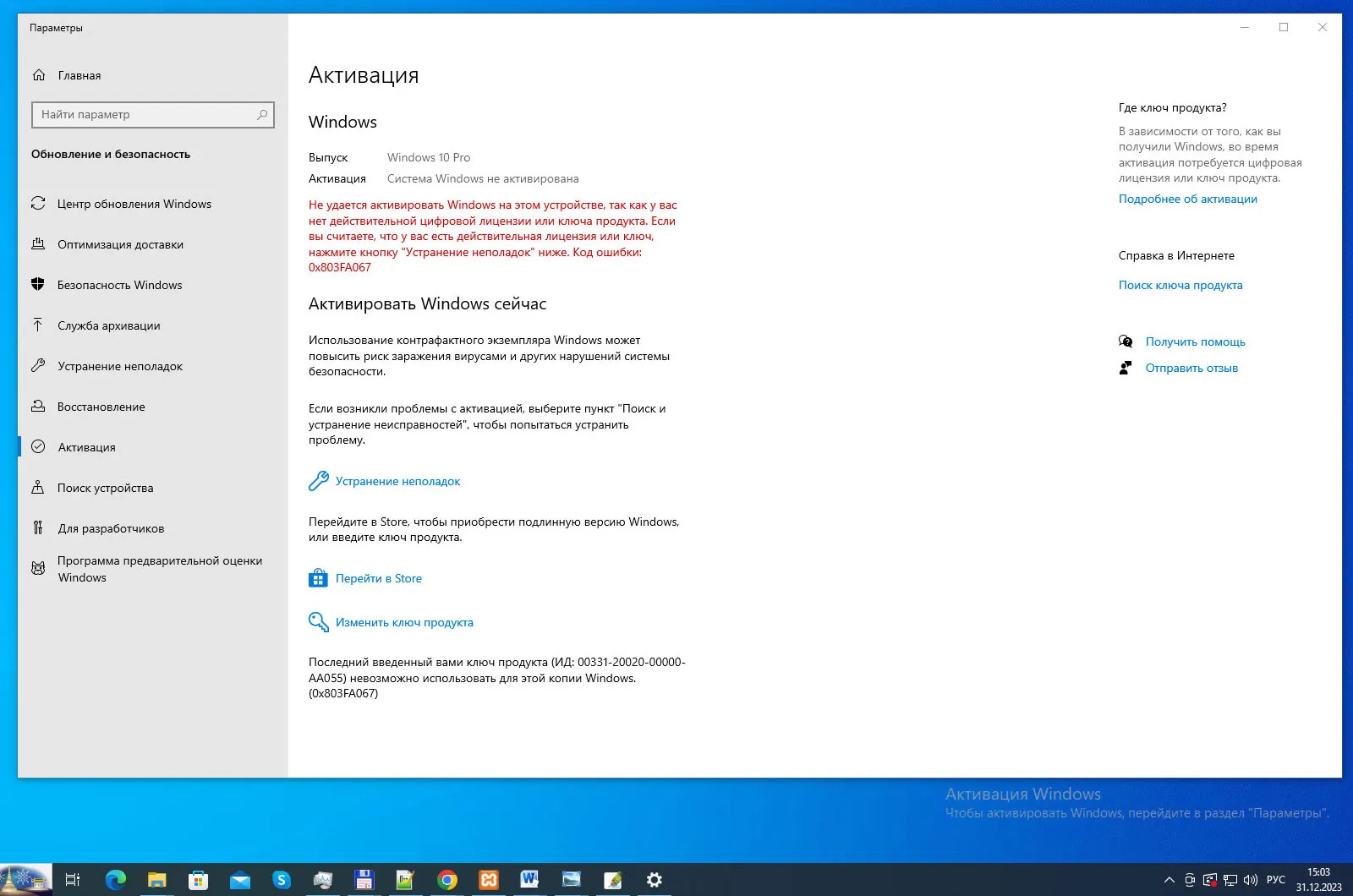Click the Store bag icon beside Перейти в Store

click(318, 578)
